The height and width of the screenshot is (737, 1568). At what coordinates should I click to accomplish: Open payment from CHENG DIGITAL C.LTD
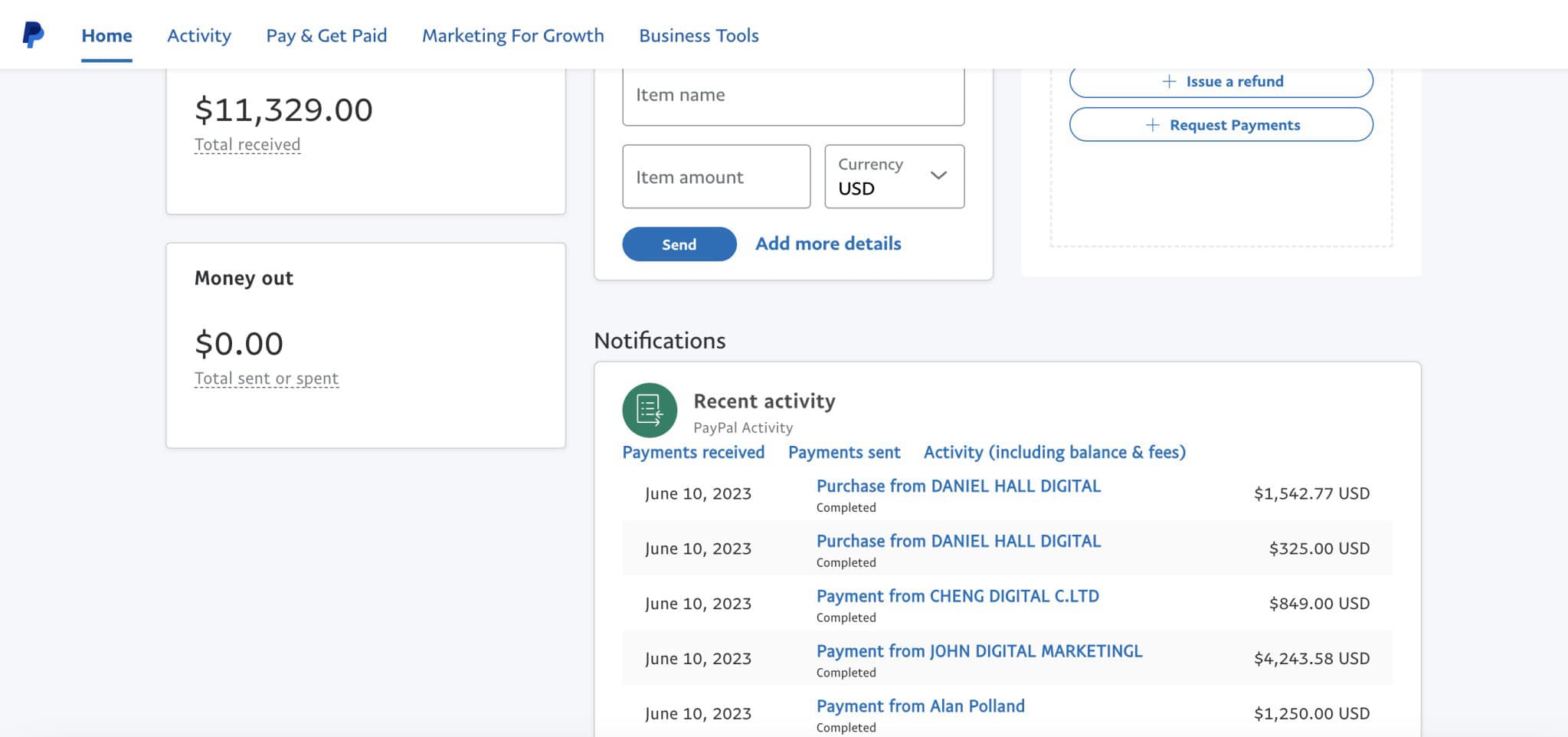click(957, 596)
